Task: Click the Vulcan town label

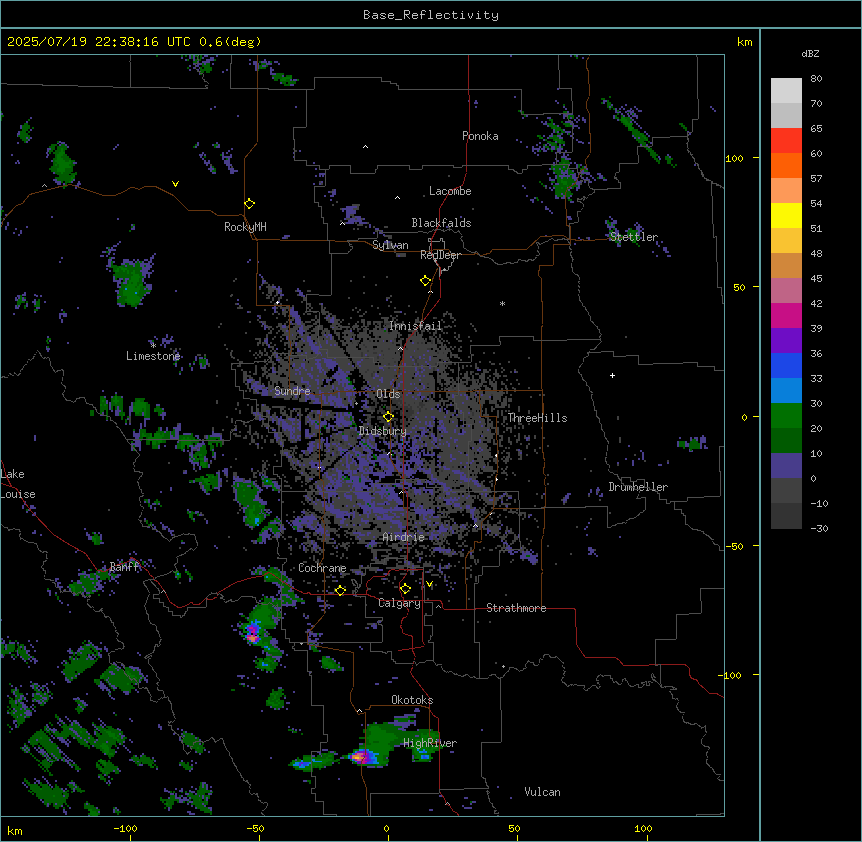Action: pos(542,792)
